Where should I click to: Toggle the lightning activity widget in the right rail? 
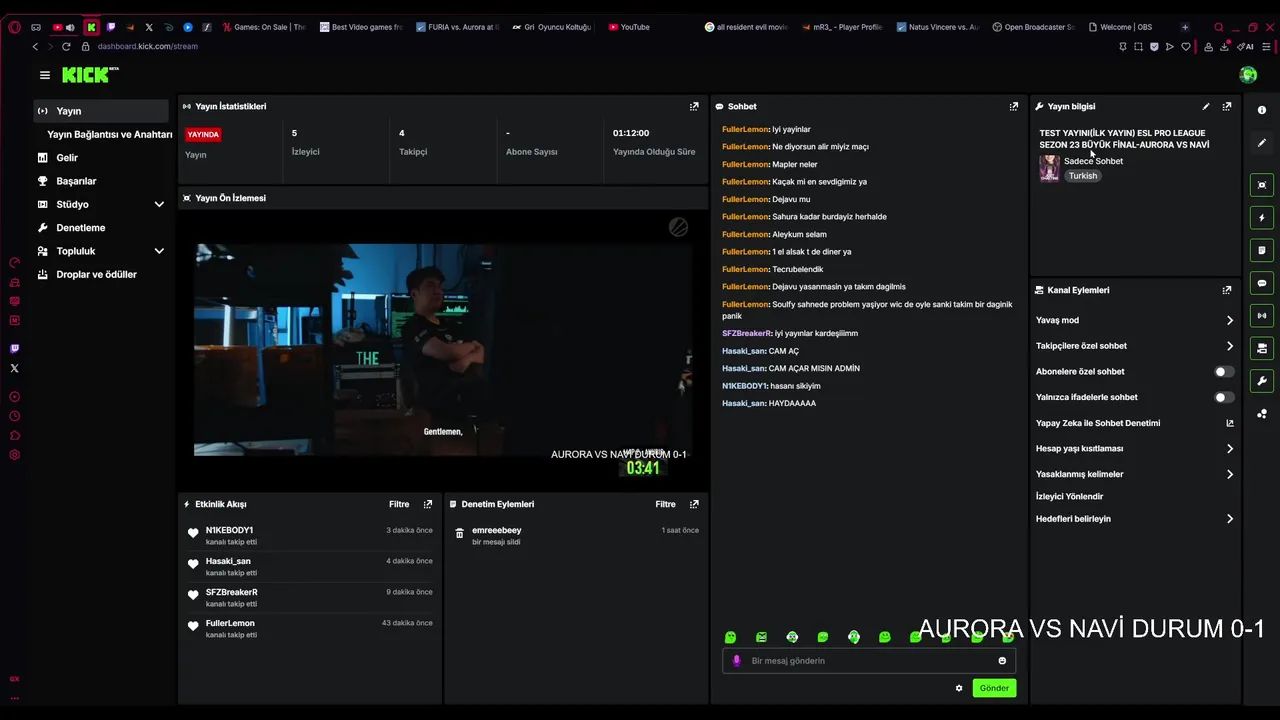click(x=1262, y=218)
